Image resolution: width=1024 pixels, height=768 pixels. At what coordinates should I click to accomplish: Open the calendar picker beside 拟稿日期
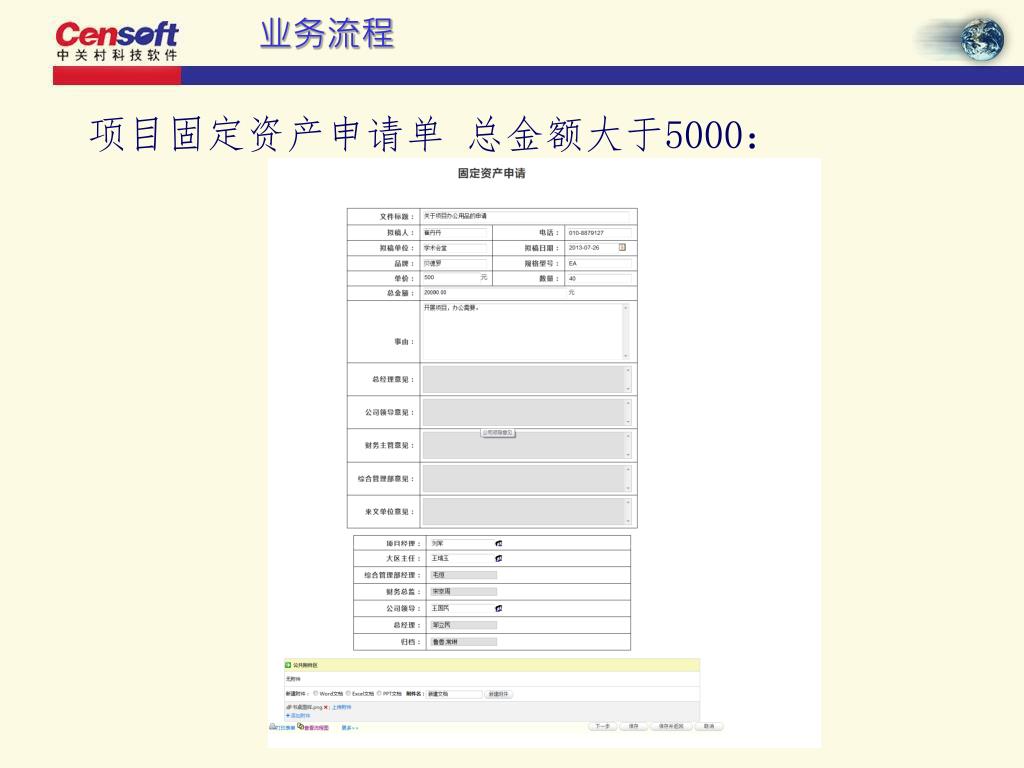[x=622, y=248]
